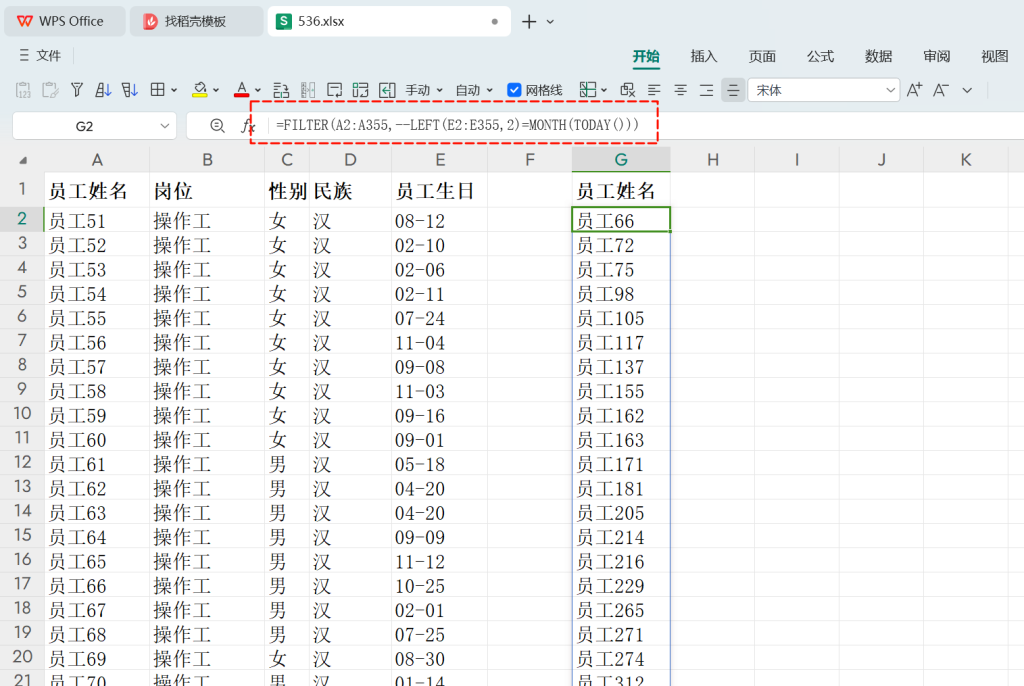Click the fx insert function icon

point(248,126)
